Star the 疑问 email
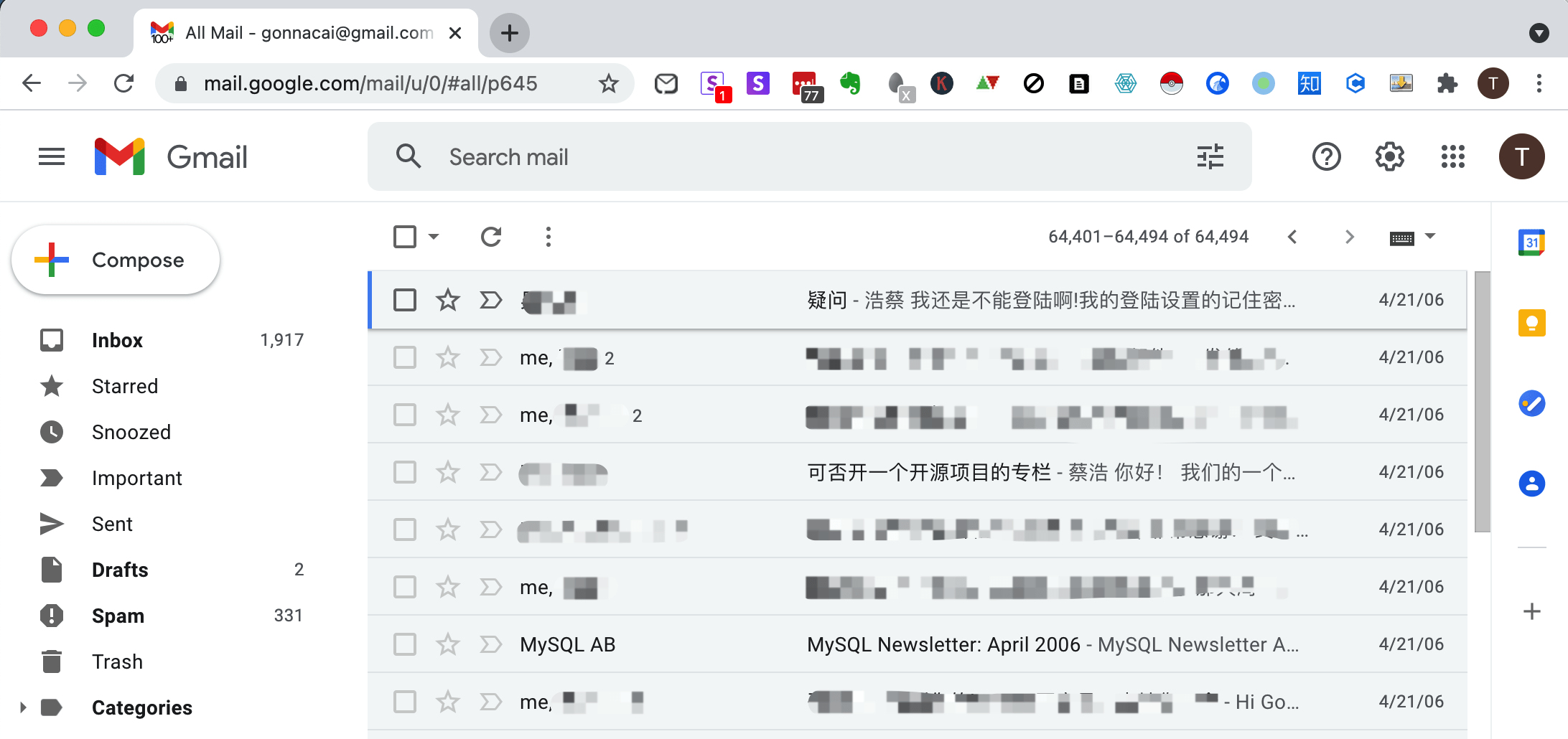Image resolution: width=1568 pixels, height=739 pixels. click(x=448, y=300)
